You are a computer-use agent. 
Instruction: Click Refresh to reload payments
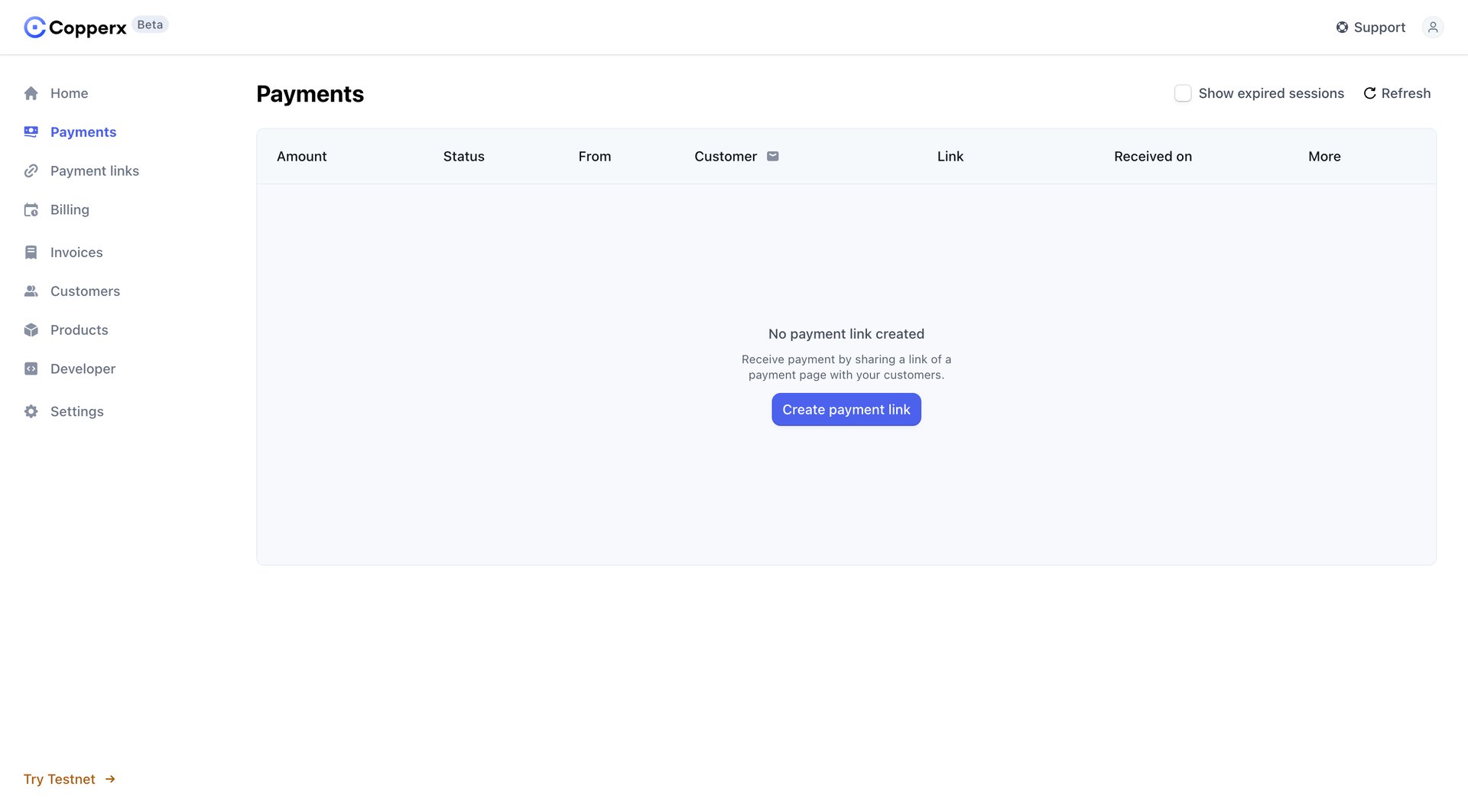[1397, 93]
